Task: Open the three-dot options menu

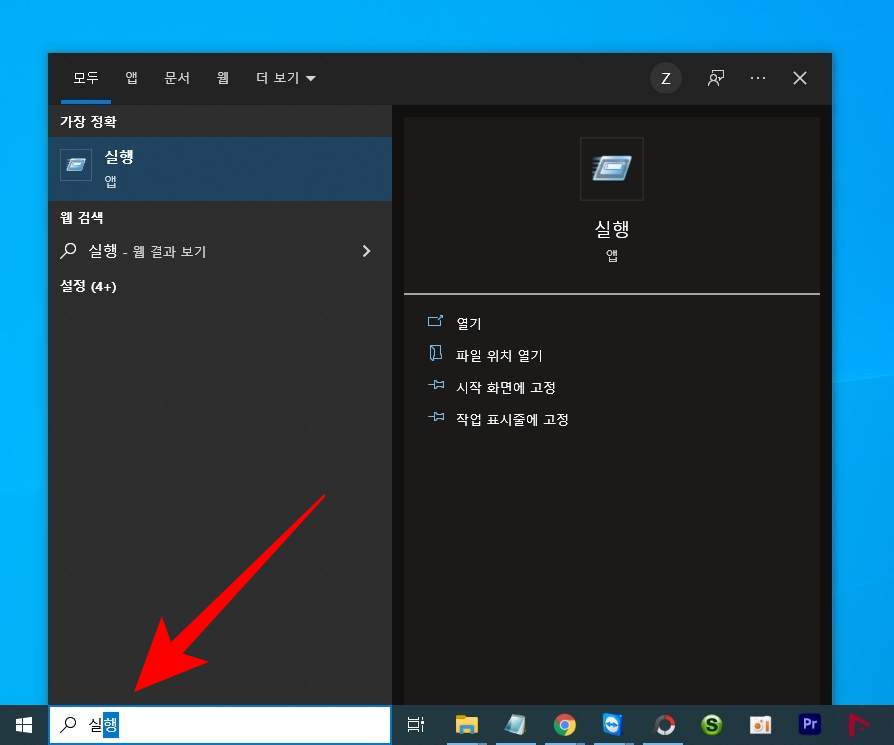Action: point(757,78)
